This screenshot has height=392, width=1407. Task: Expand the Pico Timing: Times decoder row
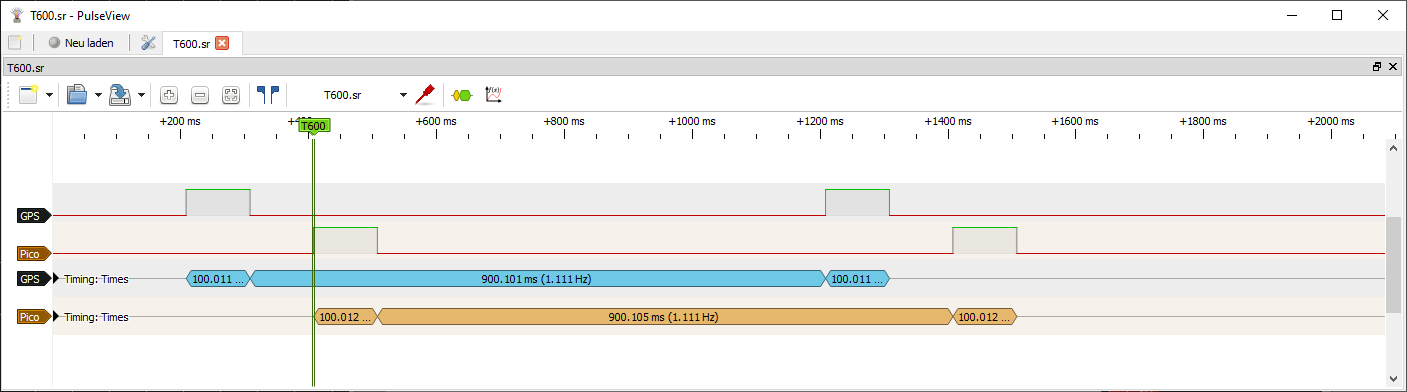(57, 317)
